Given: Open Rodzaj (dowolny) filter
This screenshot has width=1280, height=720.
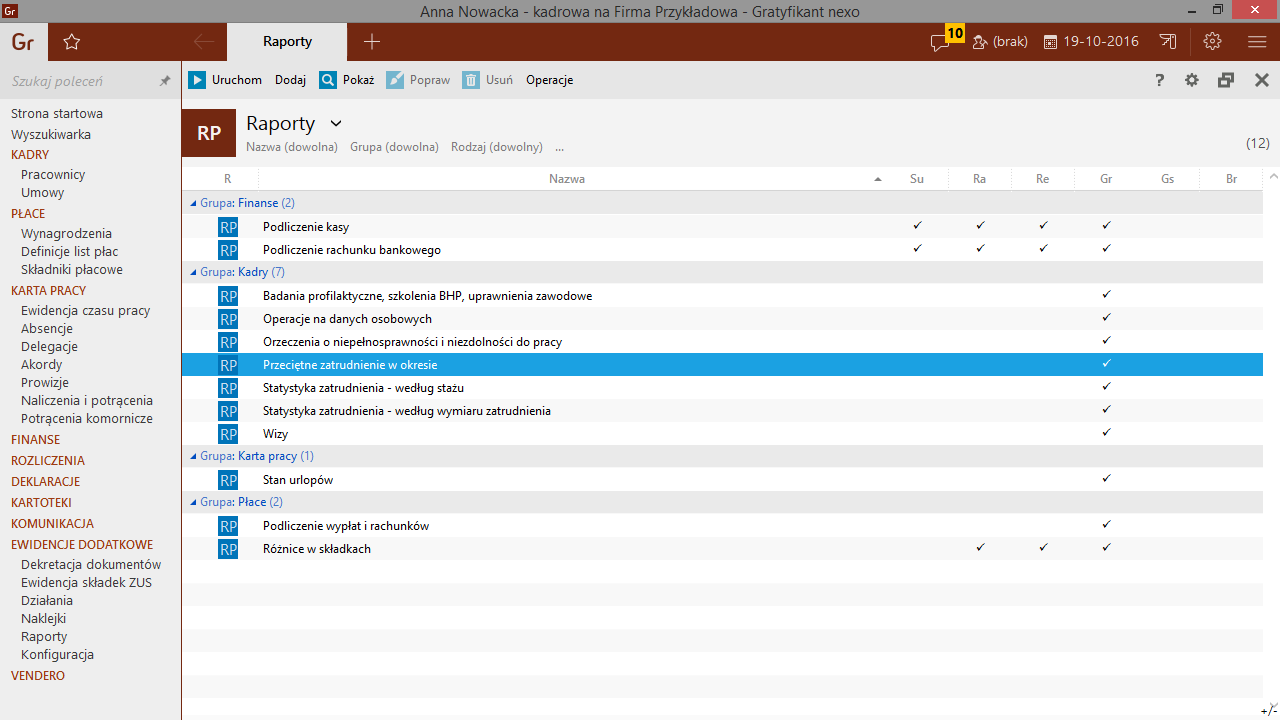Looking at the screenshot, I should 497,147.
